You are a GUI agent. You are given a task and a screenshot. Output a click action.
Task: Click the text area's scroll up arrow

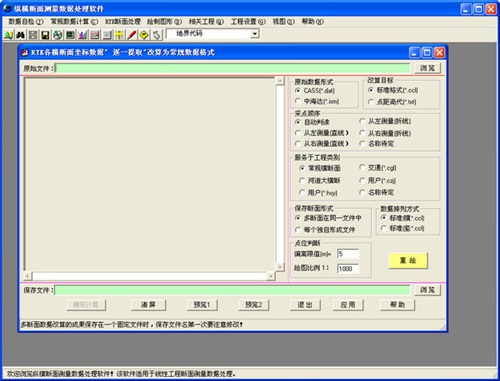[280, 81]
